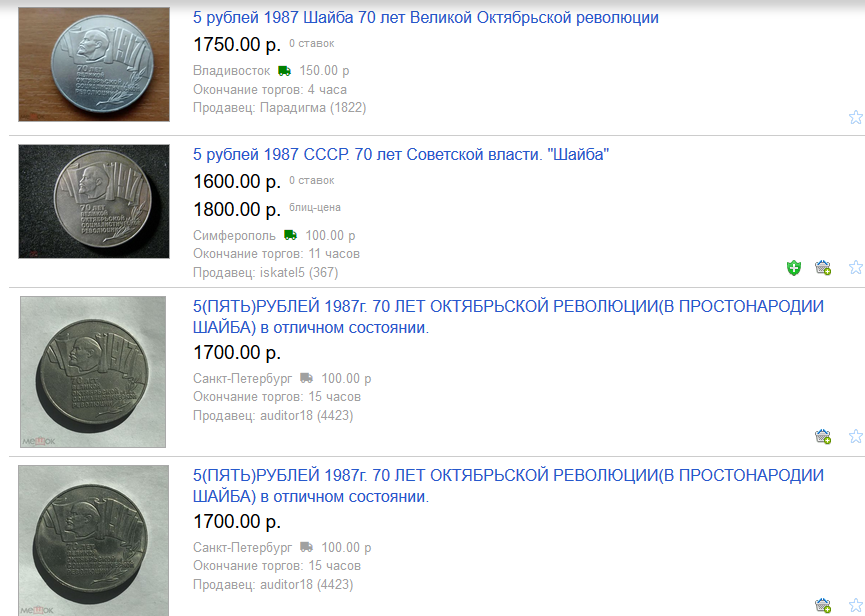Image resolution: width=865 pixels, height=616 pixels.
Task: Open coin thumbnail on wooden background
Action: click(94, 65)
